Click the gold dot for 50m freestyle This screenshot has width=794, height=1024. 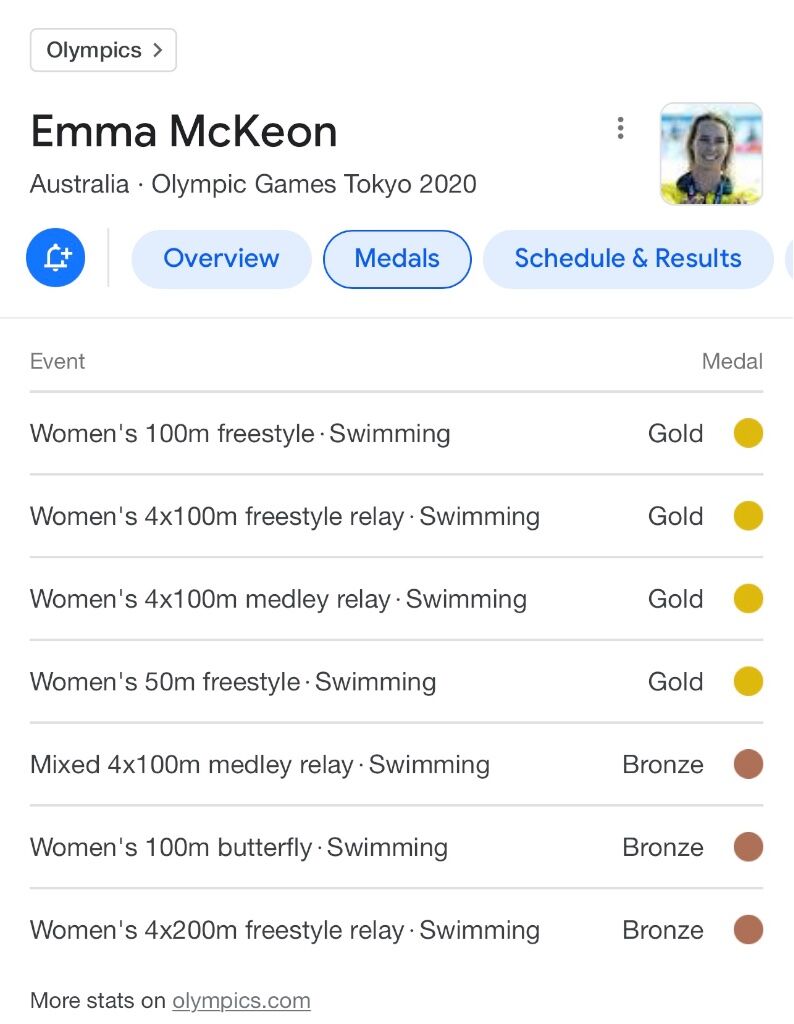pyautogui.click(x=748, y=681)
